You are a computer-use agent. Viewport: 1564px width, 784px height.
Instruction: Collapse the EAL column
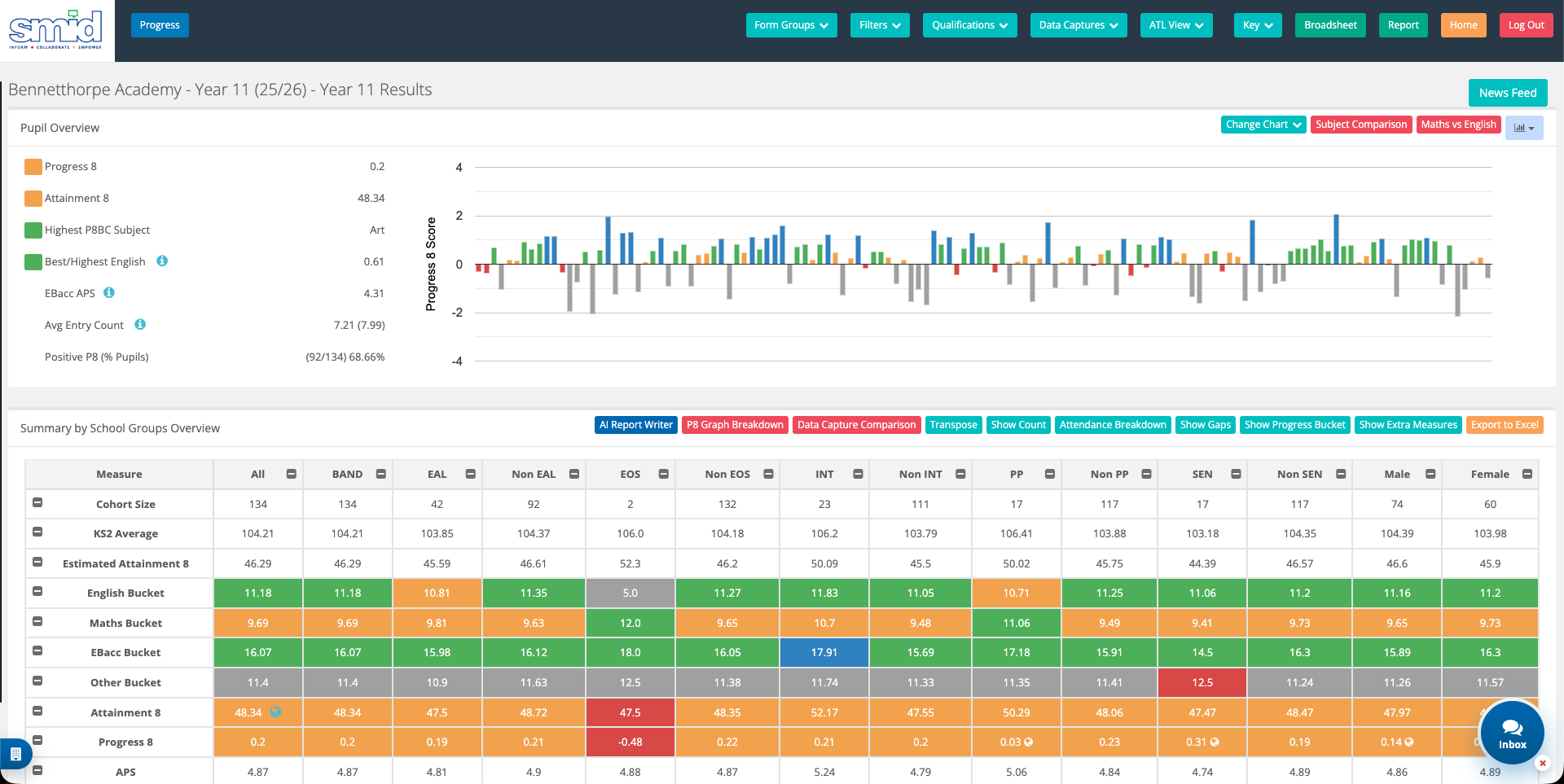(470, 474)
